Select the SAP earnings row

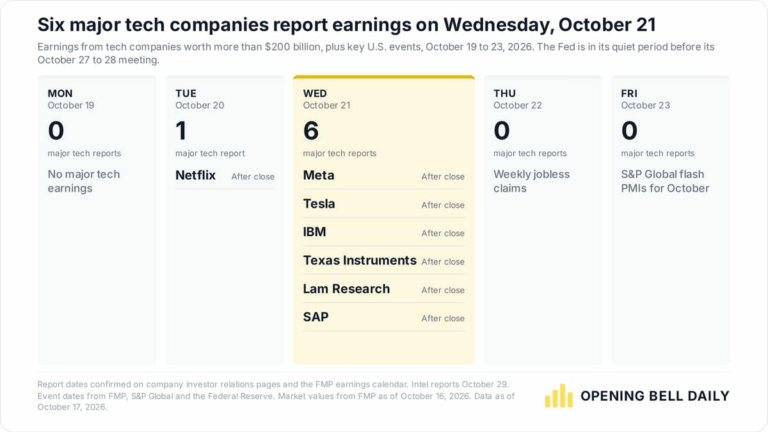384,317
